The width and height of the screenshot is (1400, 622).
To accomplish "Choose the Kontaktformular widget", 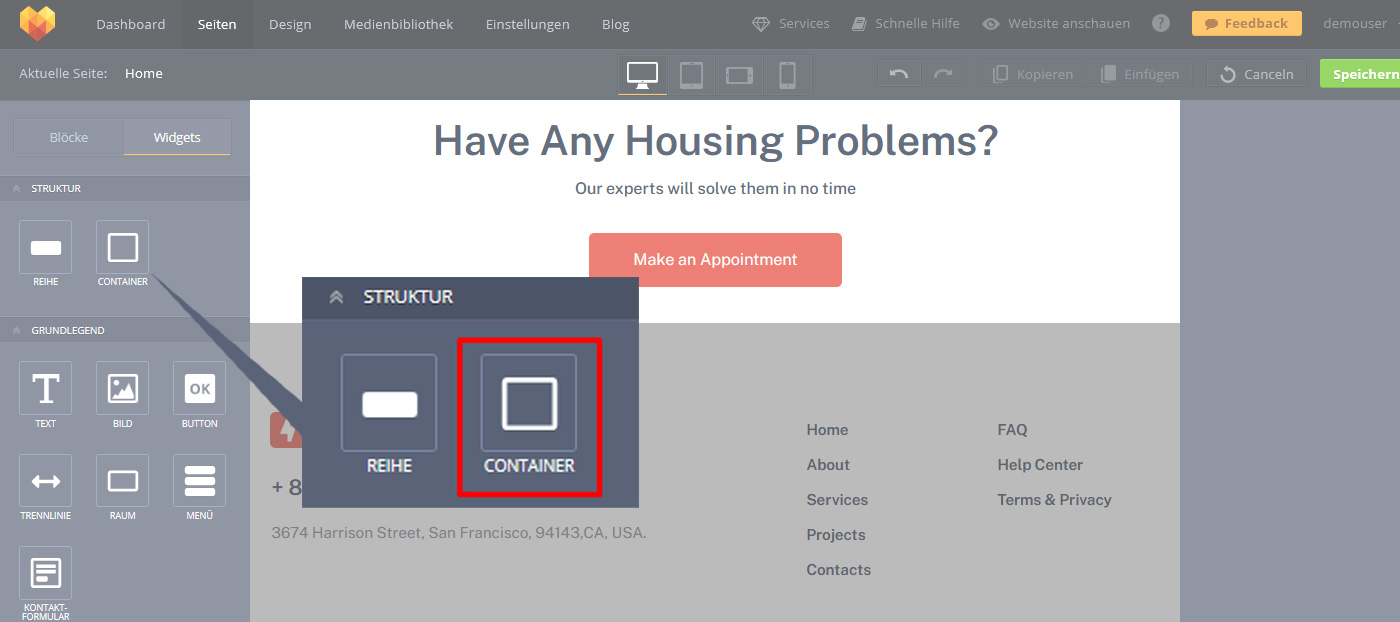I will pyautogui.click(x=46, y=573).
